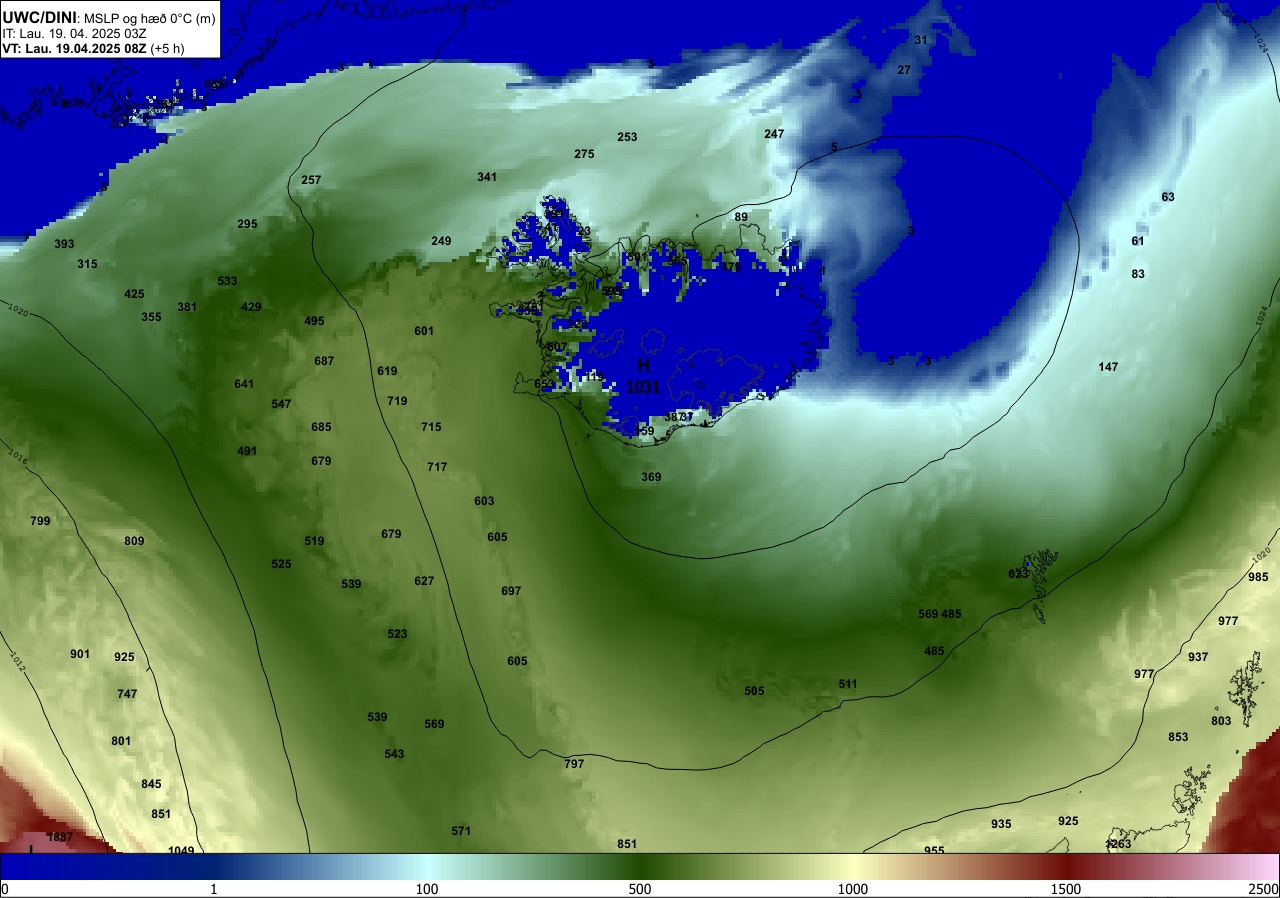Click the 1049 value at bottom left

tap(181, 851)
